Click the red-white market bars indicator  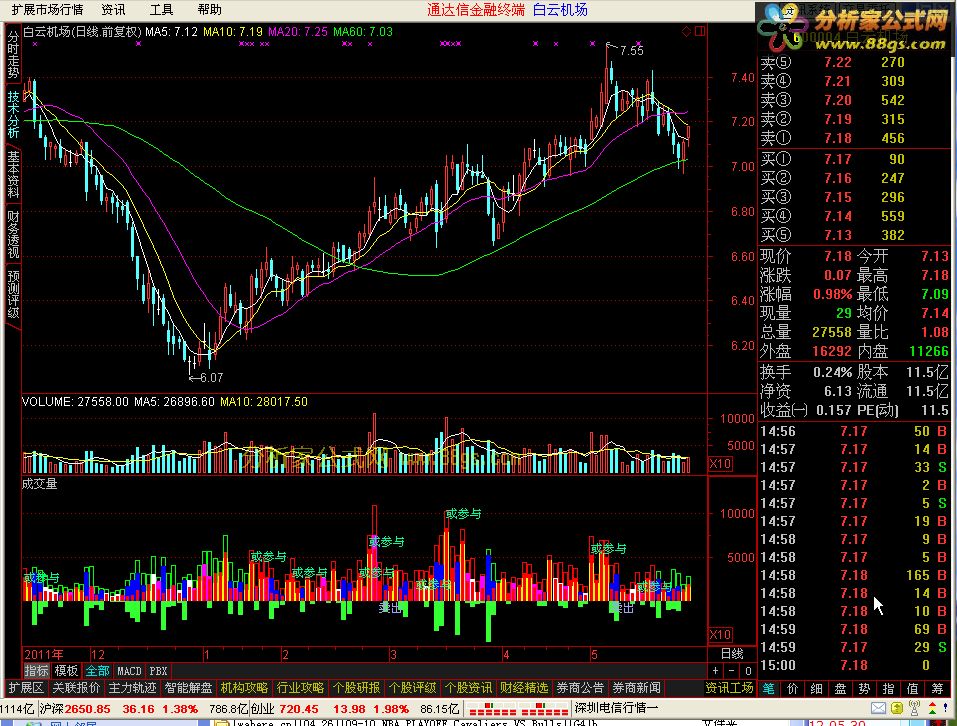coord(518,709)
